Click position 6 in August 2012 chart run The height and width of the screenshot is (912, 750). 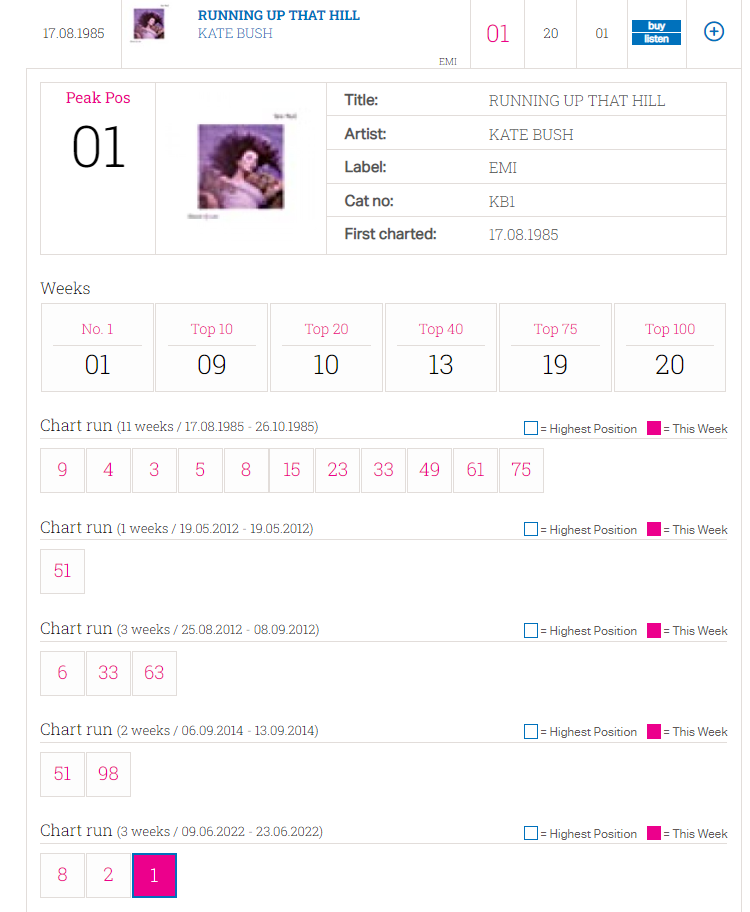click(x=62, y=673)
